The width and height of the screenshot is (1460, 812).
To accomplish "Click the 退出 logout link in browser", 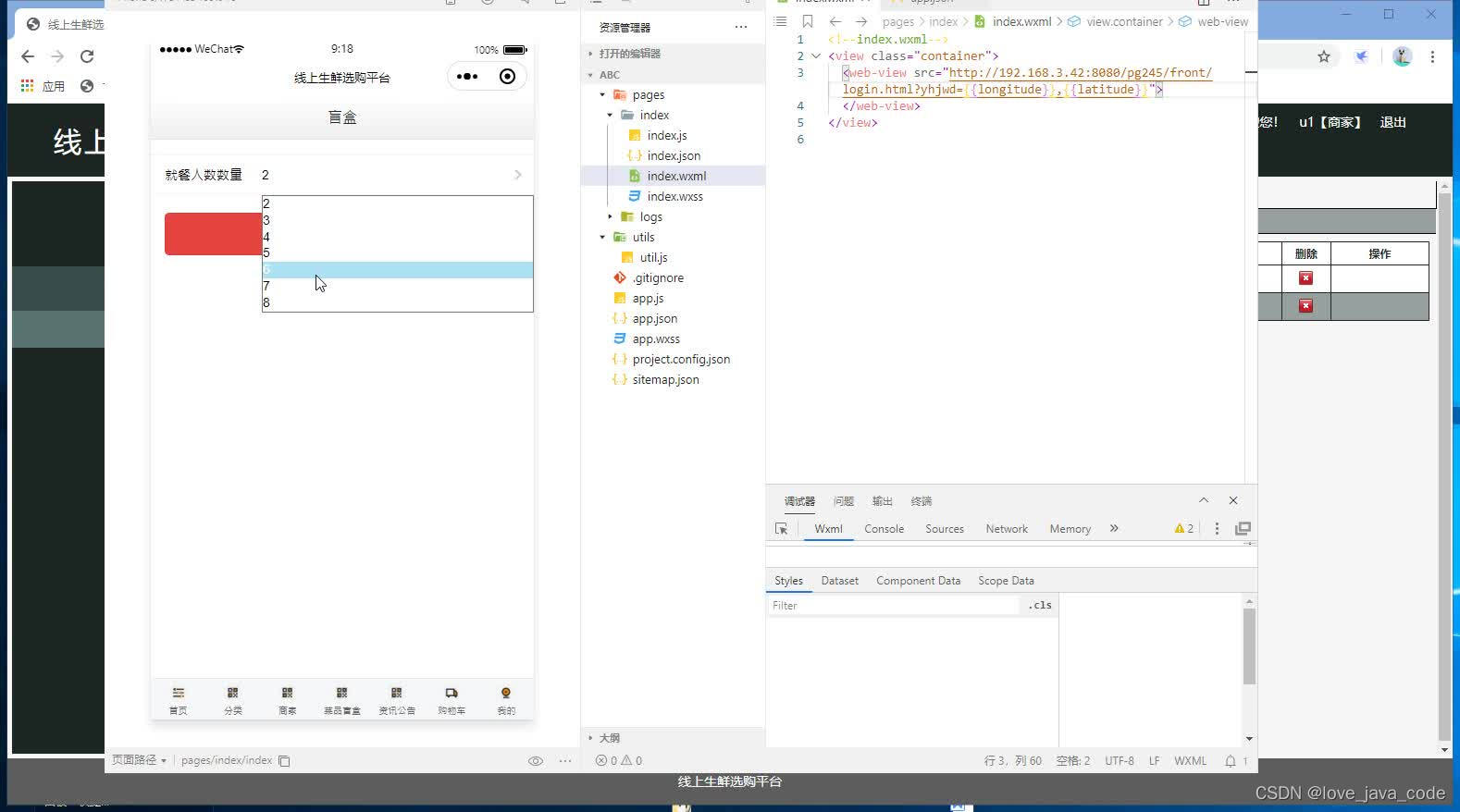I will 1392,122.
